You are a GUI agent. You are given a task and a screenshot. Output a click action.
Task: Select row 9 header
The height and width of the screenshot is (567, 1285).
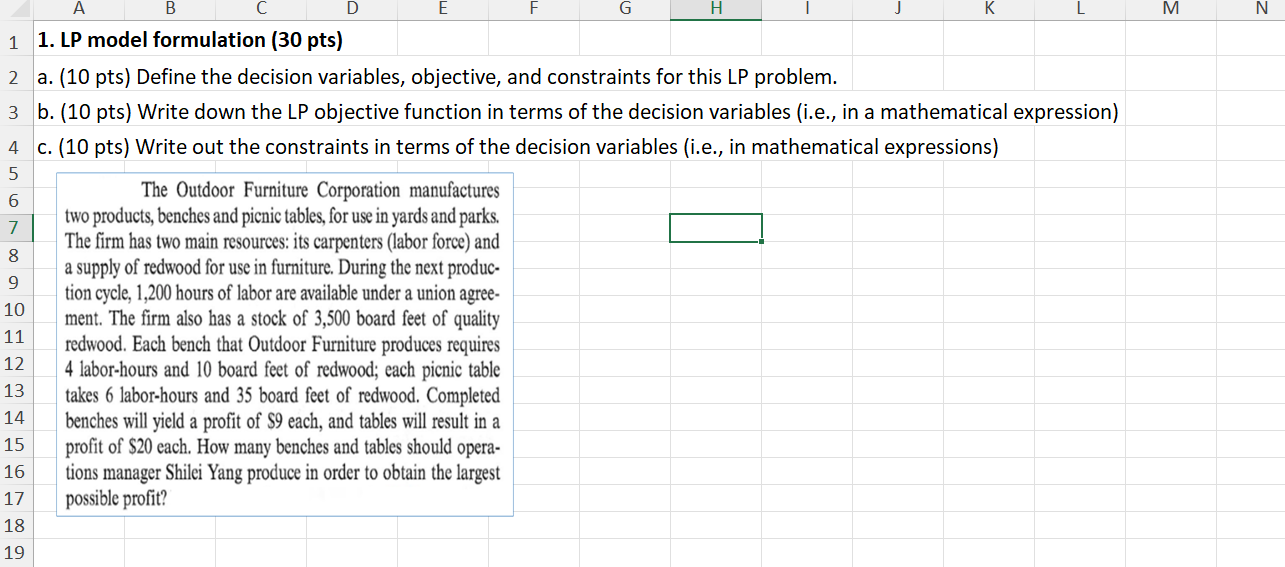(x=16, y=282)
